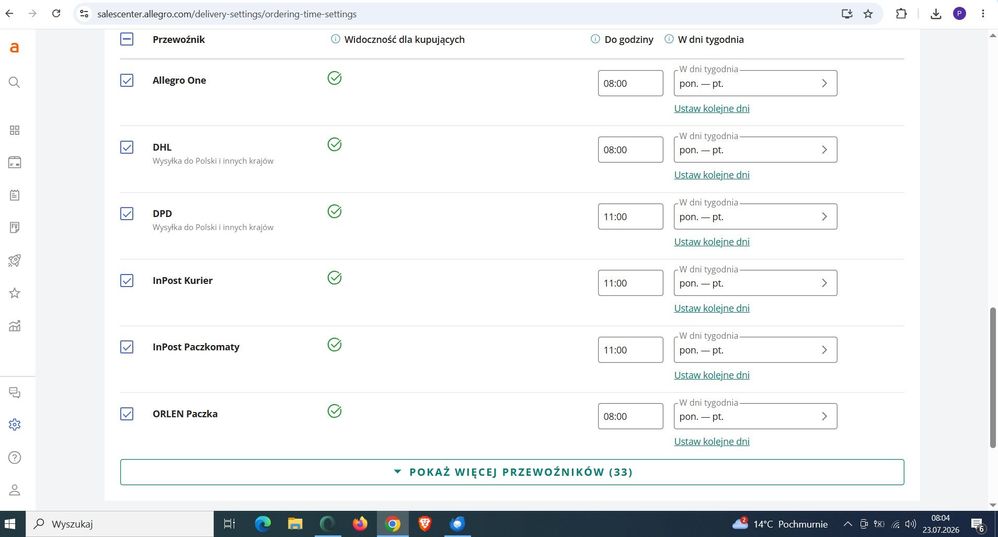
Task: Open the star favorites icon in sidebar
Action: coord(14,293)
